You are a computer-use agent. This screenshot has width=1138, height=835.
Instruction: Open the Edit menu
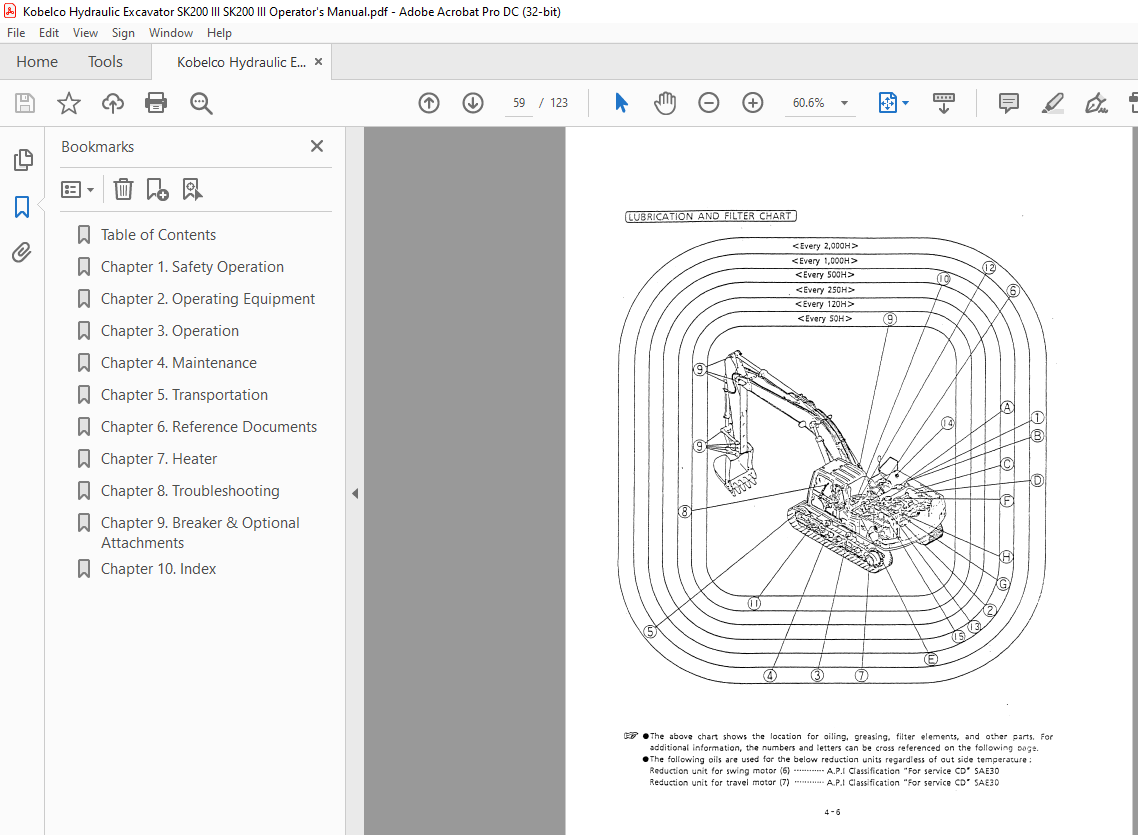pos(49,33)
